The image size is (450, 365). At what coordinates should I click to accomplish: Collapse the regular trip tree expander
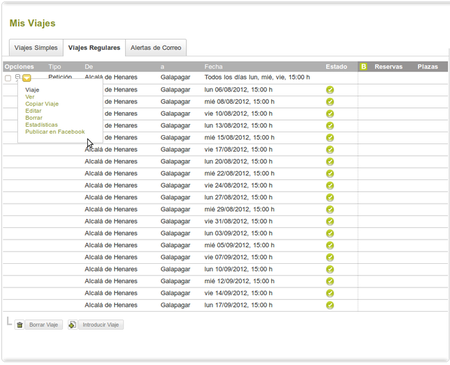click(18, 76)
